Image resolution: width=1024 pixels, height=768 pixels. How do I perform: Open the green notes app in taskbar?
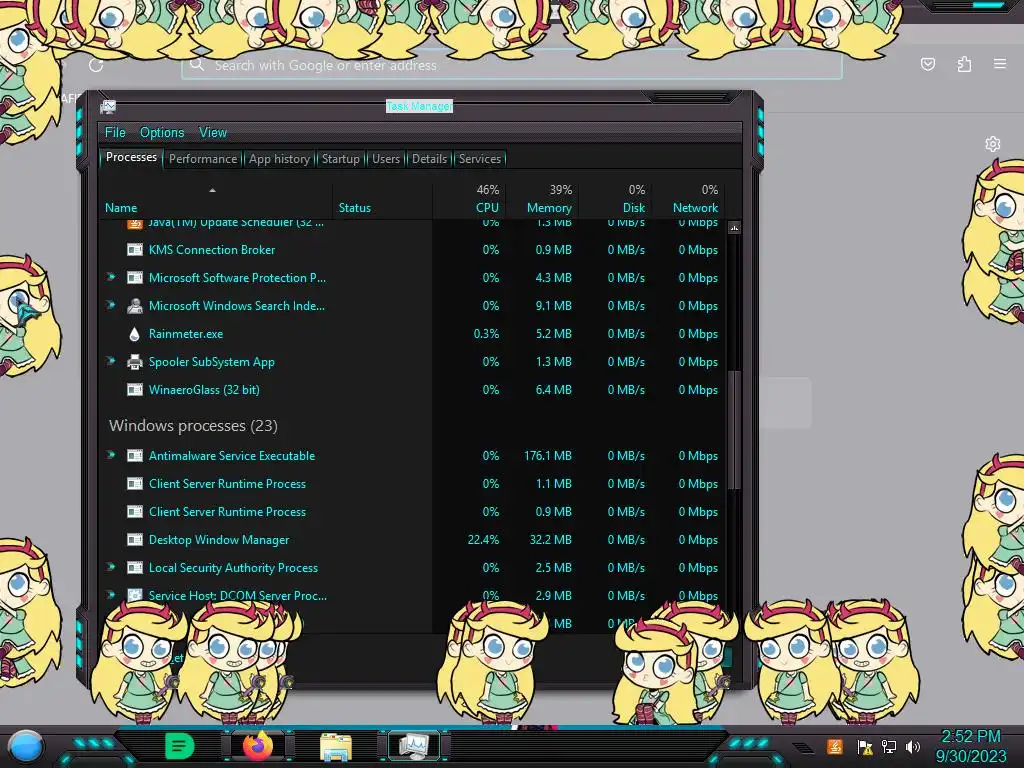(179, 746)
